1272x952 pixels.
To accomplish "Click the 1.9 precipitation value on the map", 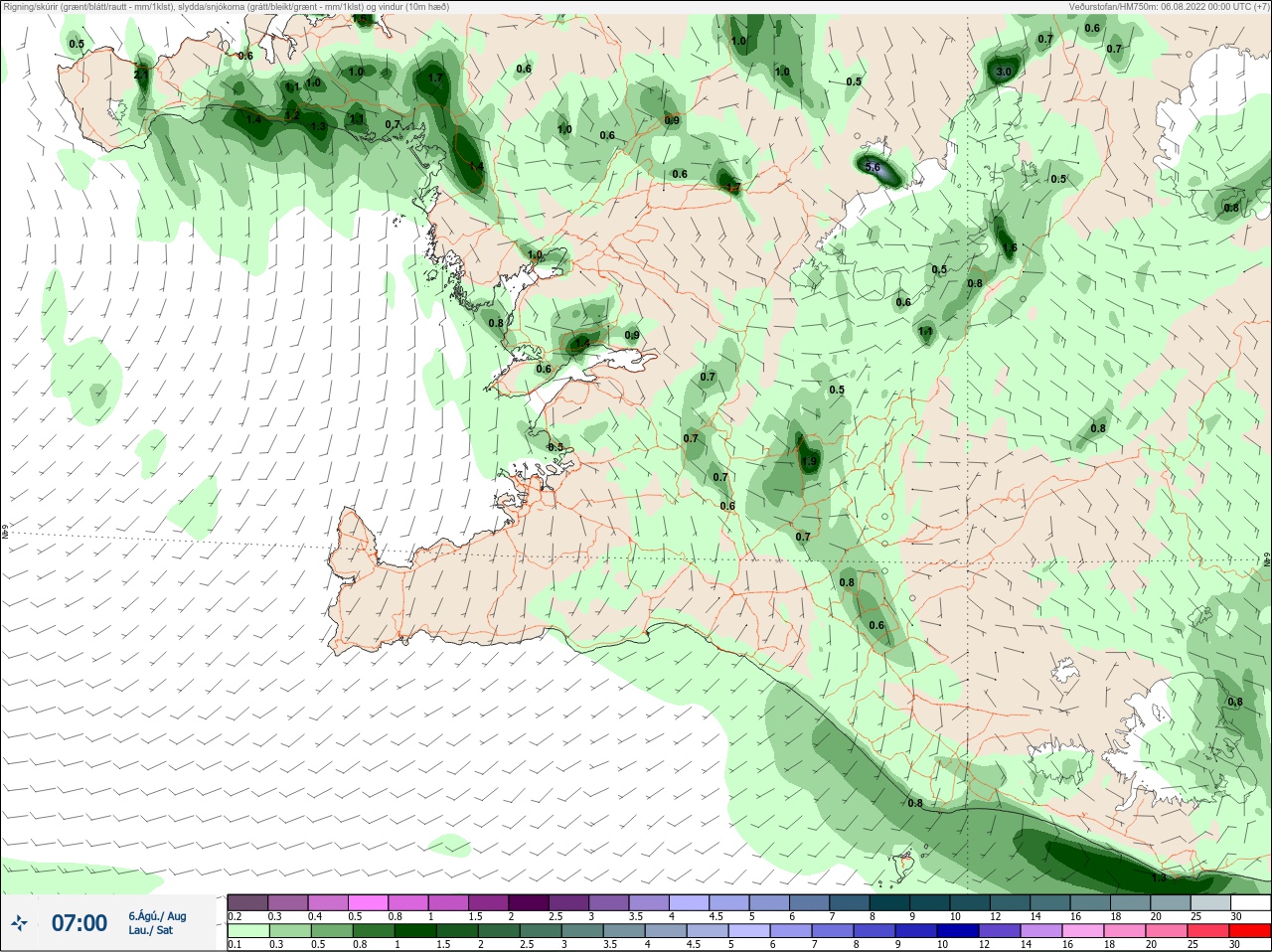I will pyautogui.click(x=809, y=461).
